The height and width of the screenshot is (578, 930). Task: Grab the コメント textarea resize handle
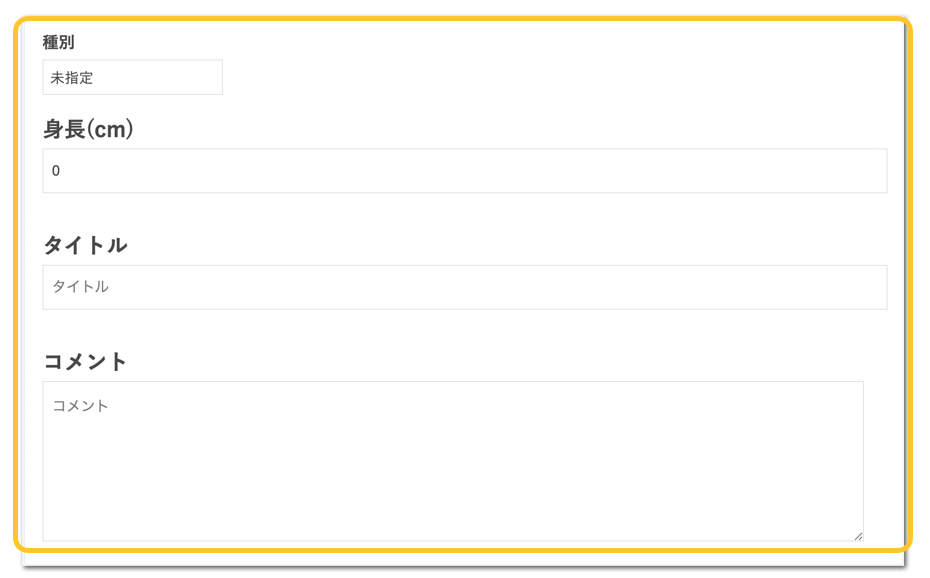coord(858,536)
